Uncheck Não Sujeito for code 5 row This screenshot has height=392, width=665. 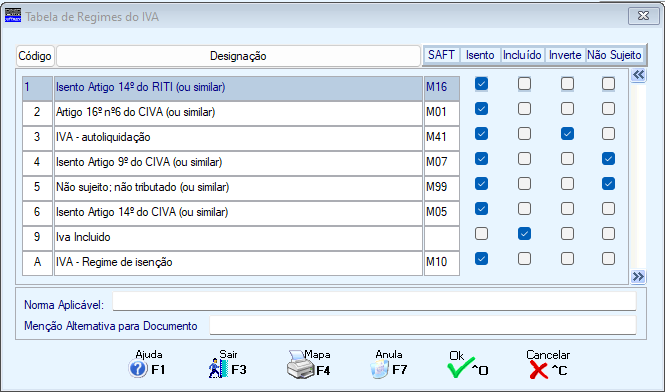[x=608, y=184]
